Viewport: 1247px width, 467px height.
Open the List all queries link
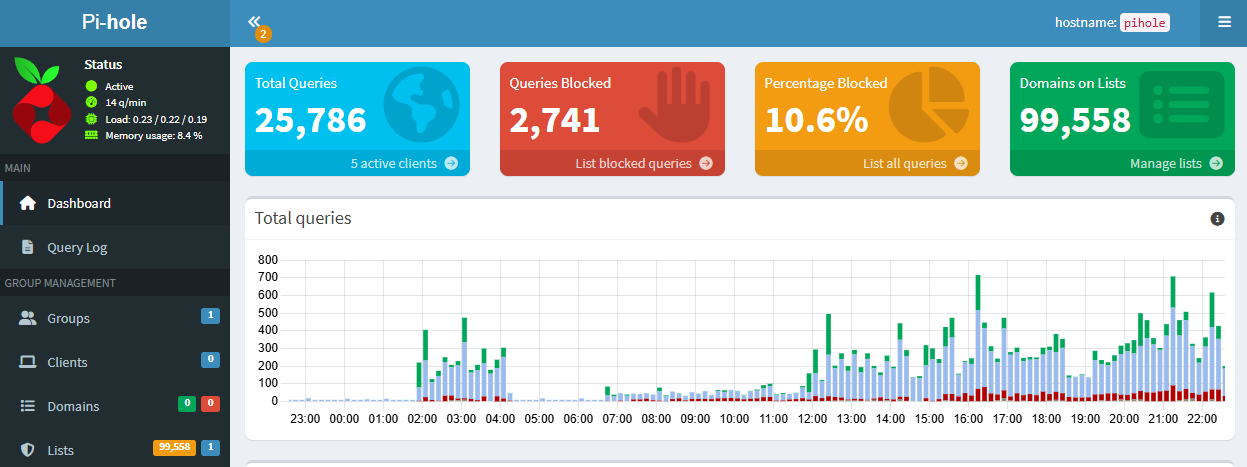tap(867, 163)
